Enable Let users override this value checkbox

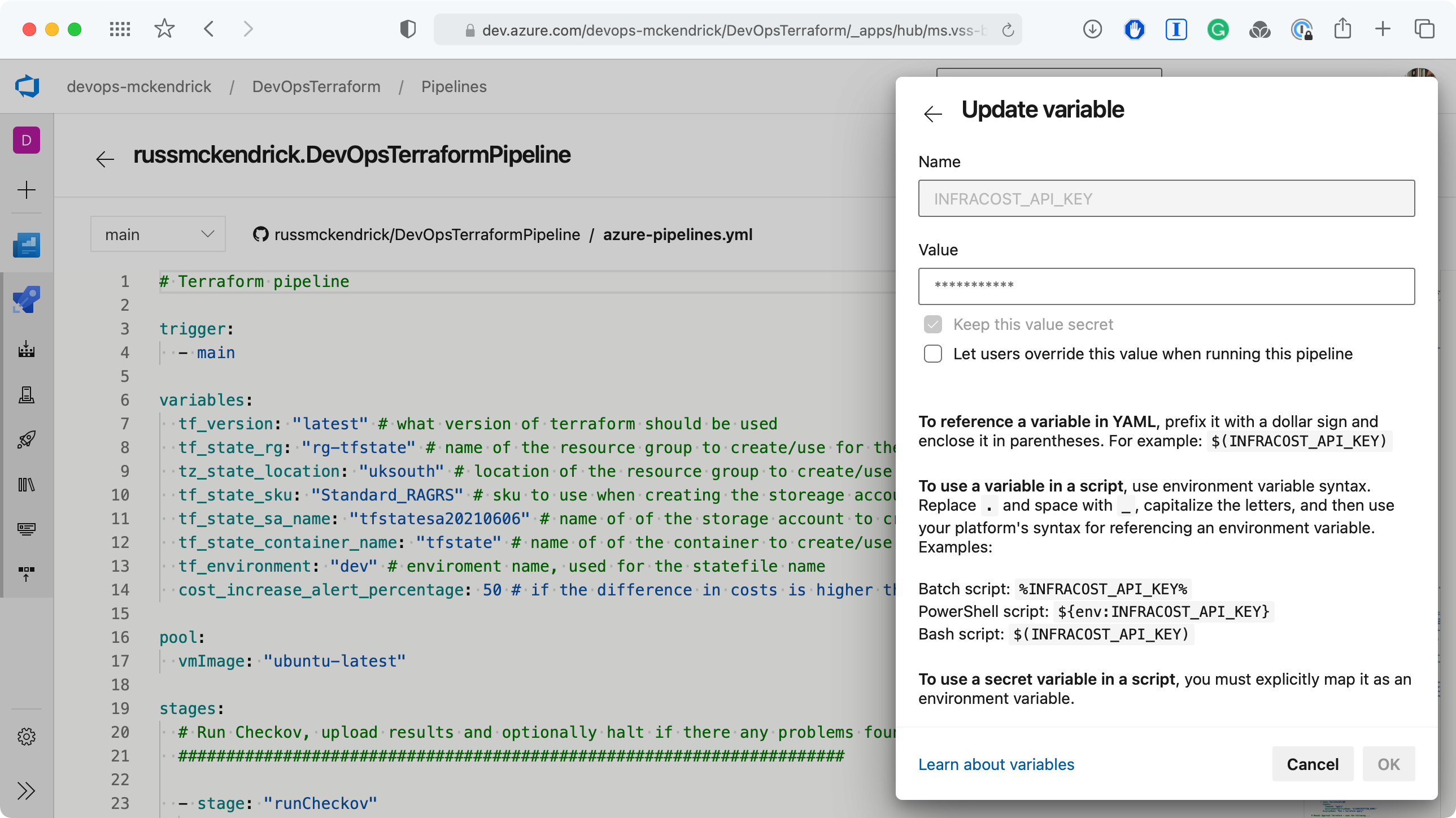[933, 354]
